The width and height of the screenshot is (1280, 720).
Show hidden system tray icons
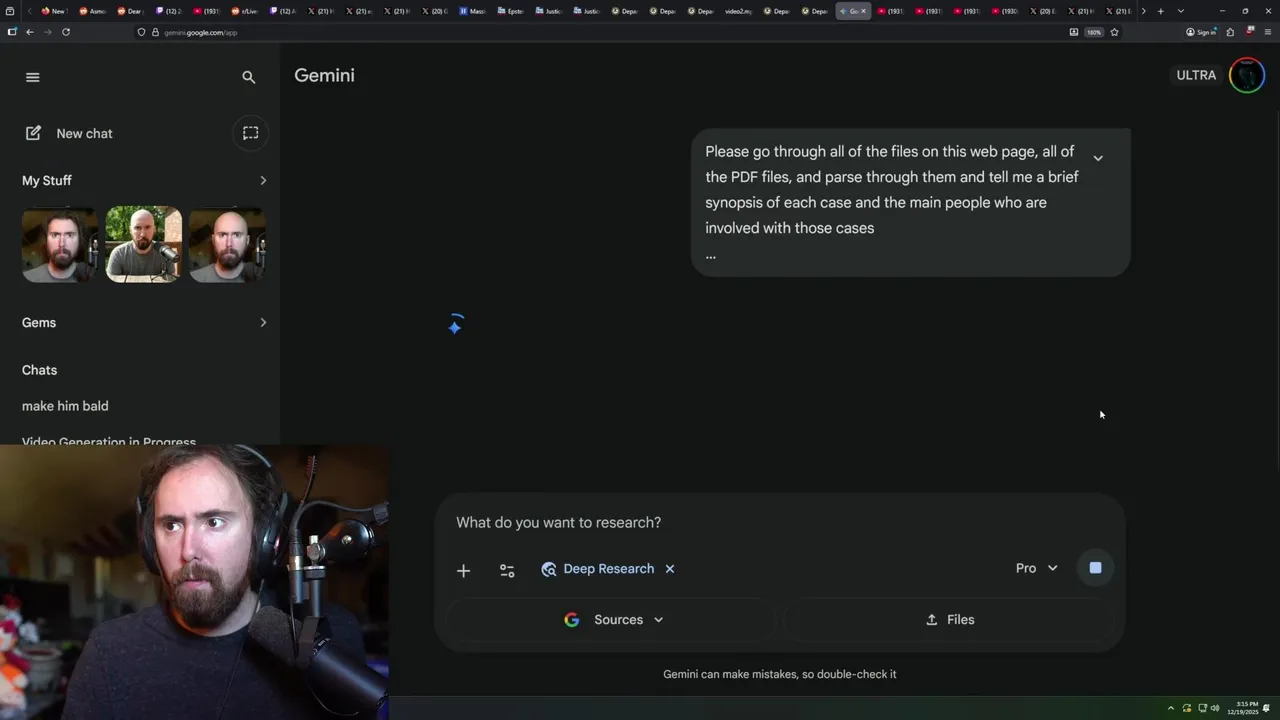tap(1172, 708)
